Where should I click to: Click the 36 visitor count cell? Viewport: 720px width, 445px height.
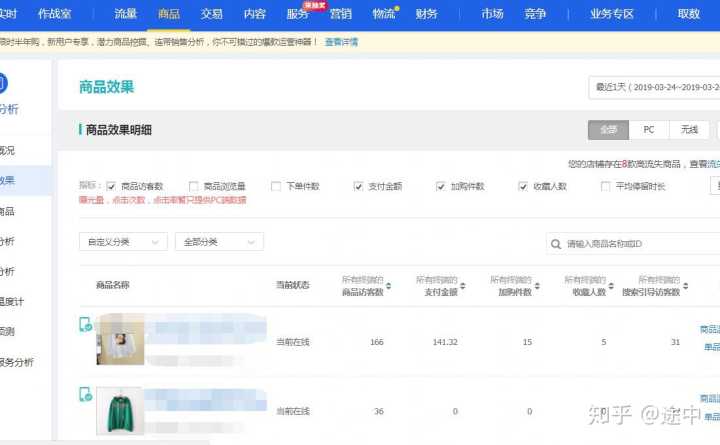pos(378,411)
